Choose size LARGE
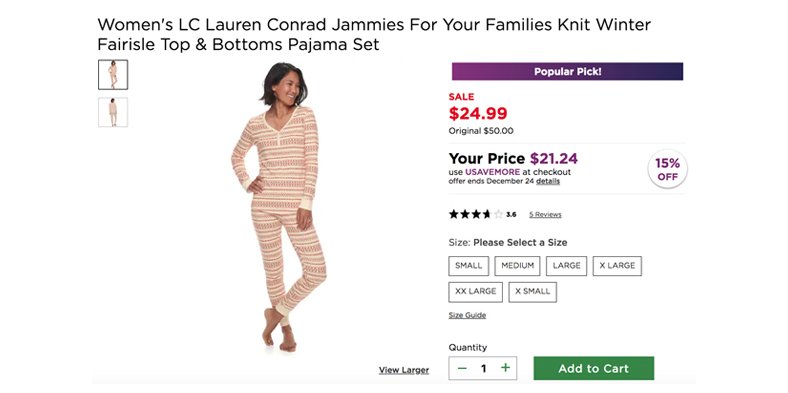The image size is (788, 393). click(x=566, y=266)
